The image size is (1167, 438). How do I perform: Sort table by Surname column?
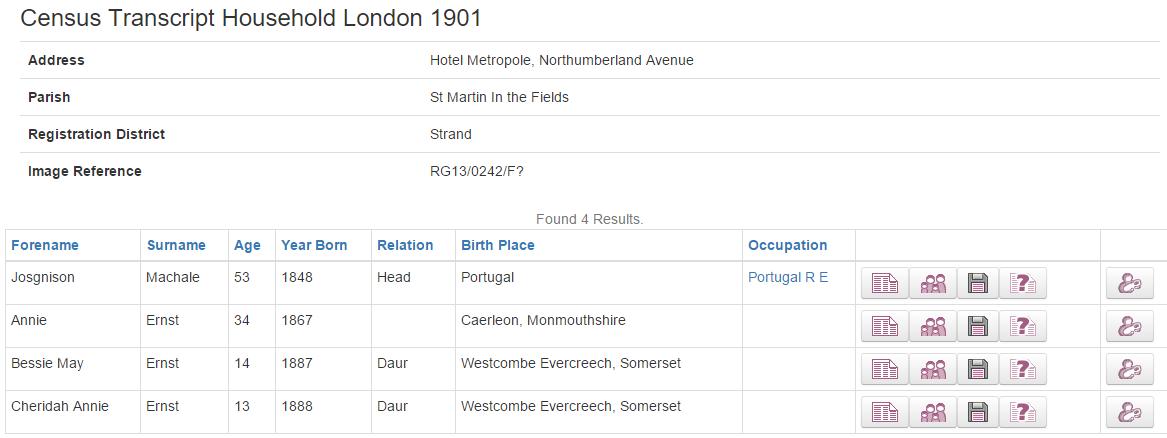176,245
